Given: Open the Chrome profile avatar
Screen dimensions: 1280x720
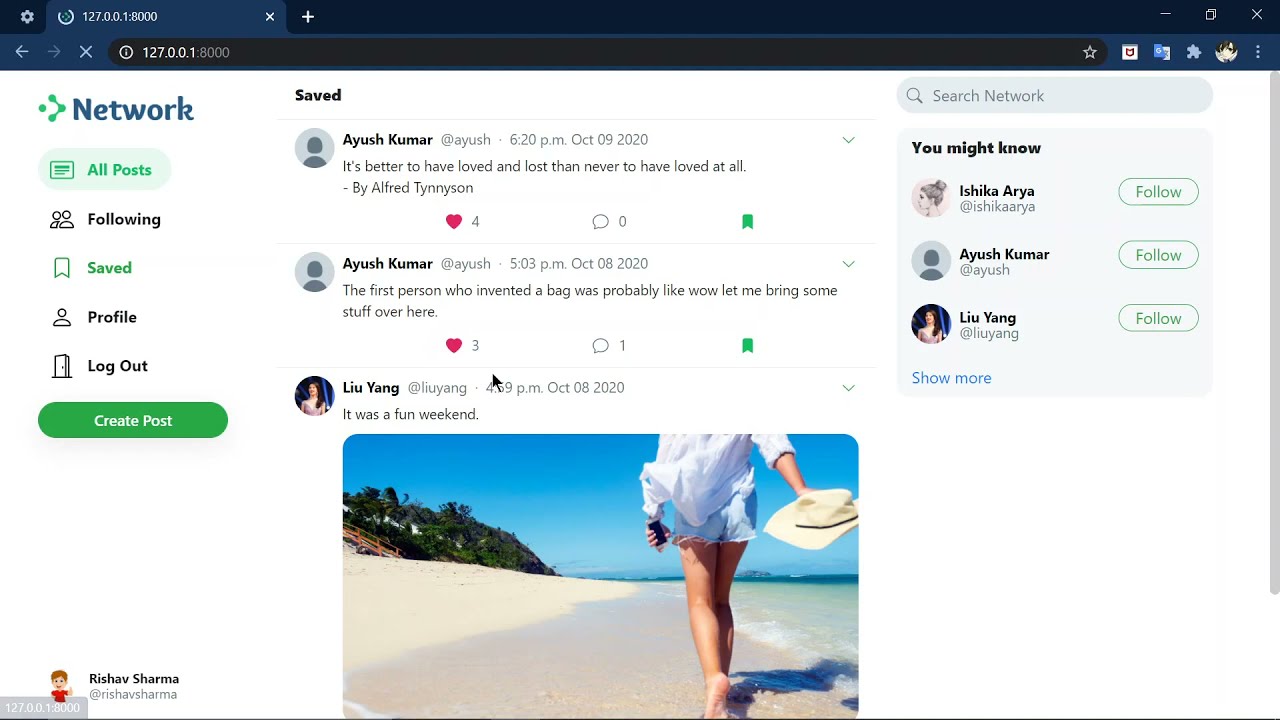Looking at the screenshot, I should (x=1227, y=52).
